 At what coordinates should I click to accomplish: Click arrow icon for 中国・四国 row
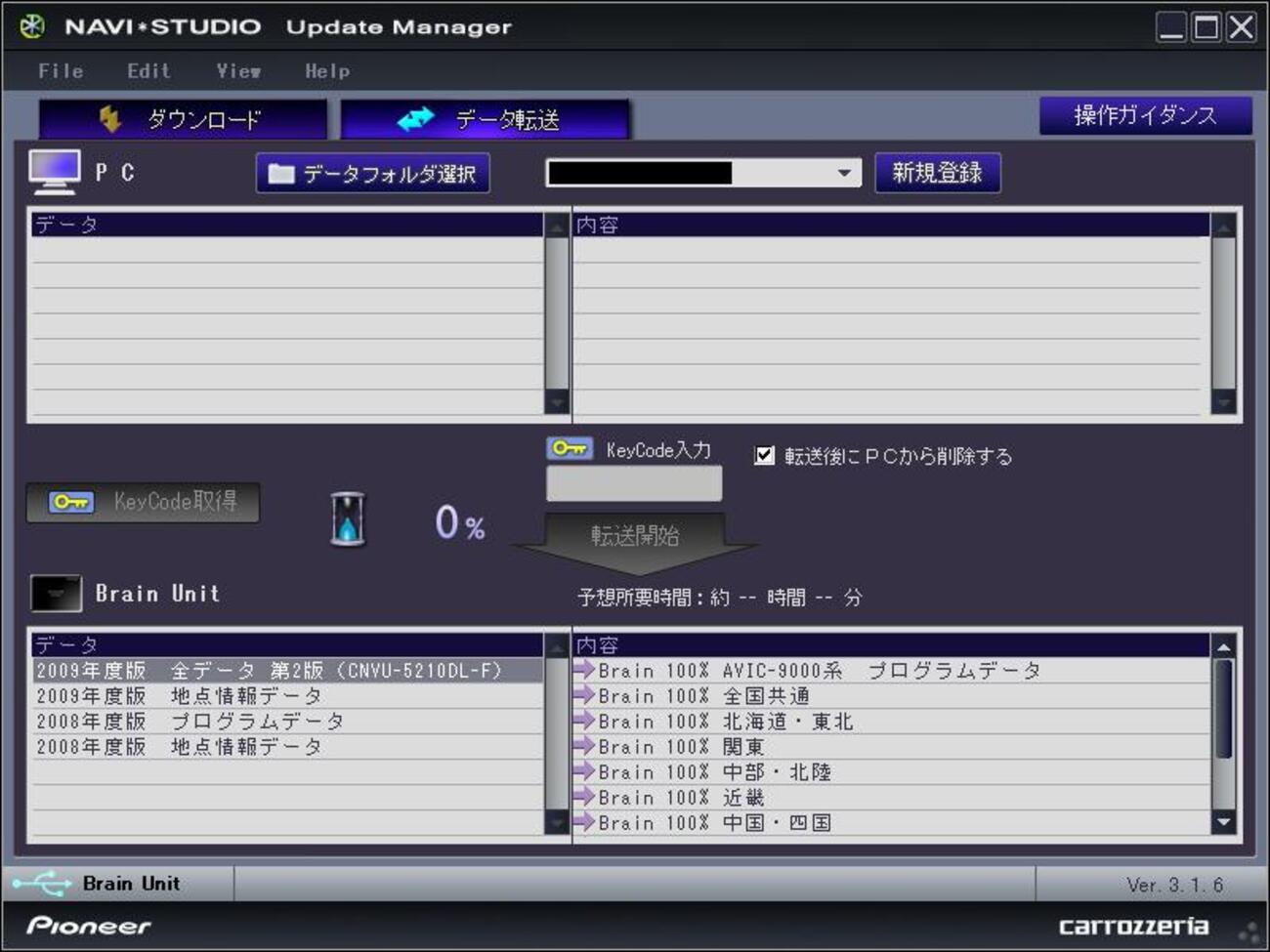tap(584, 822)
